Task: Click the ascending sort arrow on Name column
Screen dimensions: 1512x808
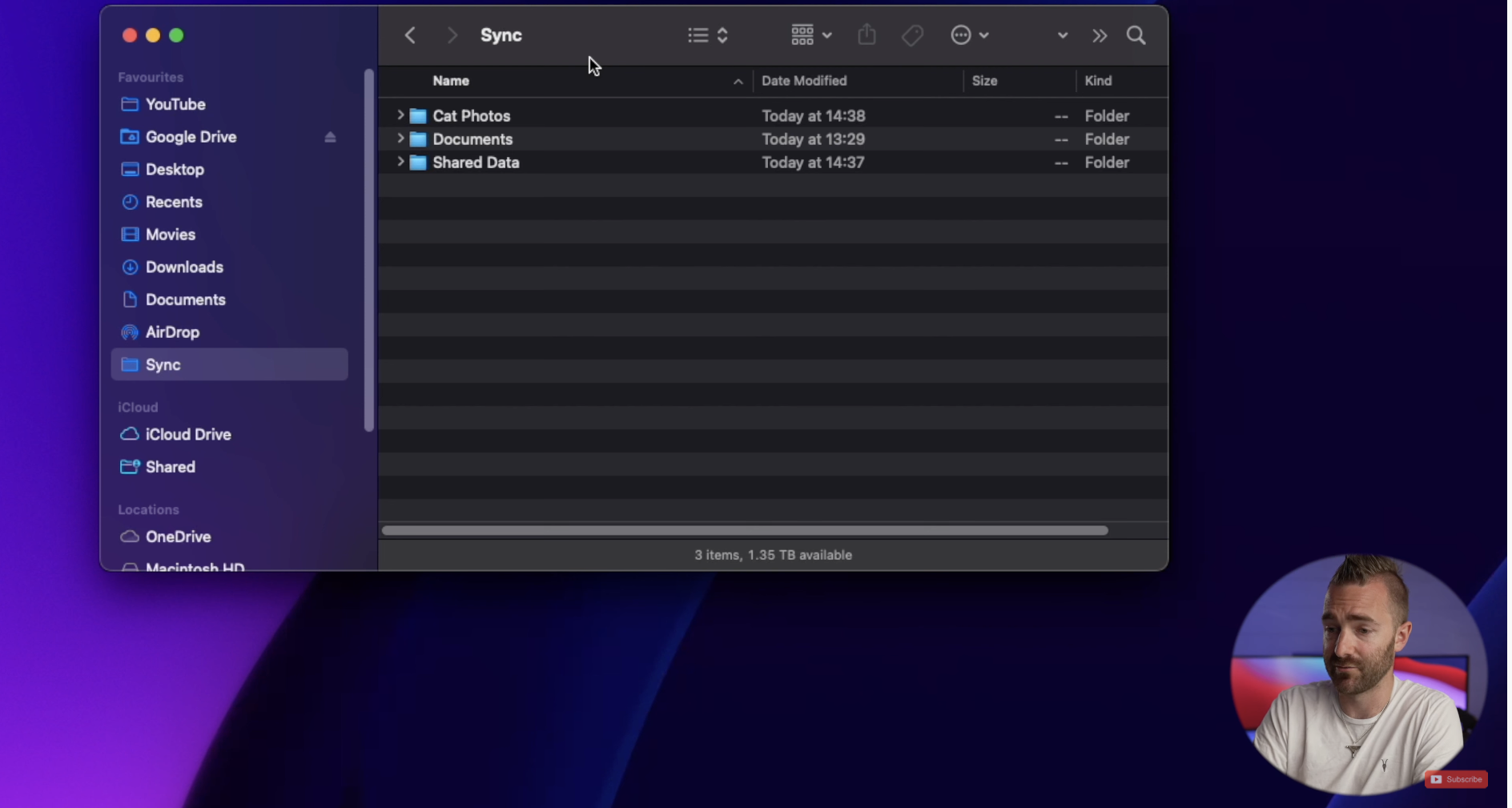Action: click(736, 81)
